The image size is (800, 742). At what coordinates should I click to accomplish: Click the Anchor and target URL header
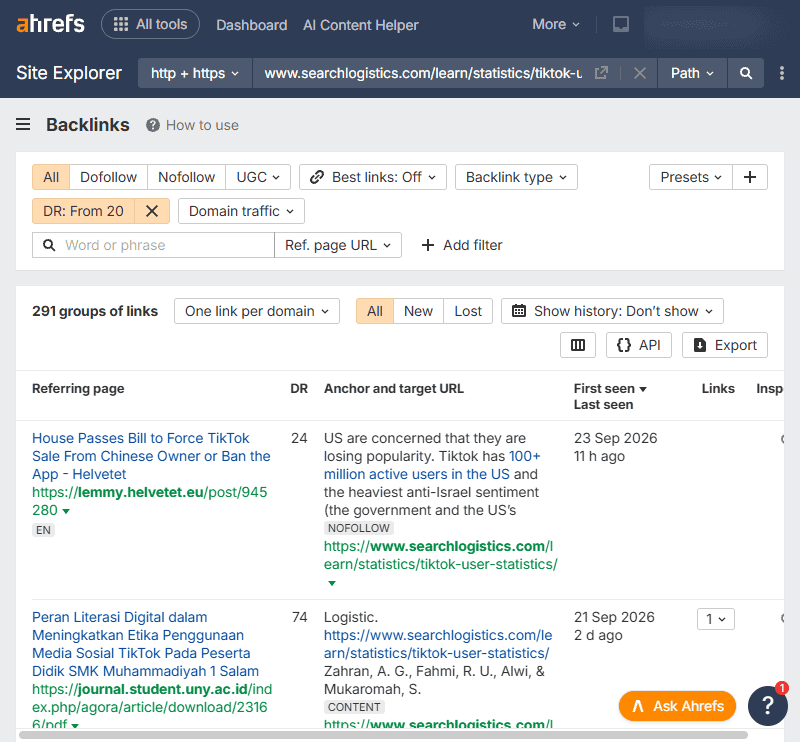coord(394,388)
